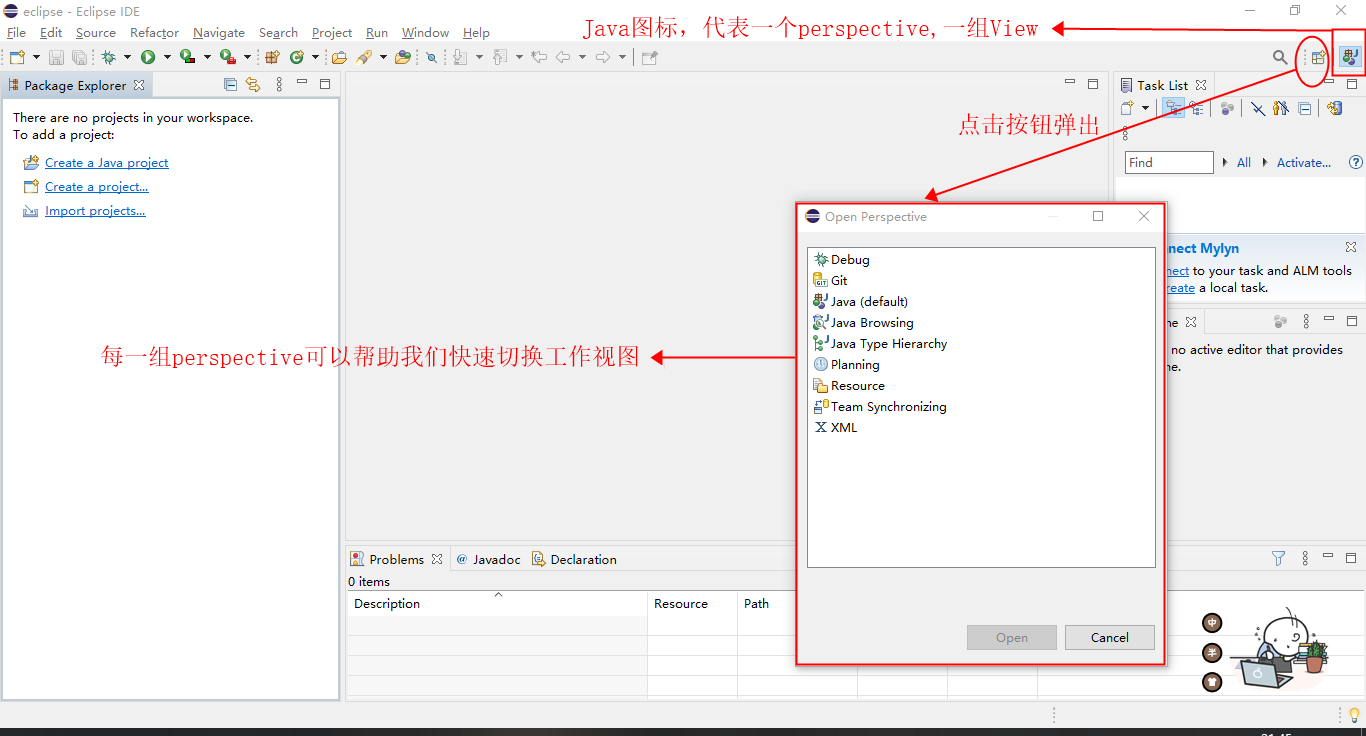This screenshot has height=736, width=1366.
Task: Click the Back navigation arrow
Action: click(x=563, y=57)
